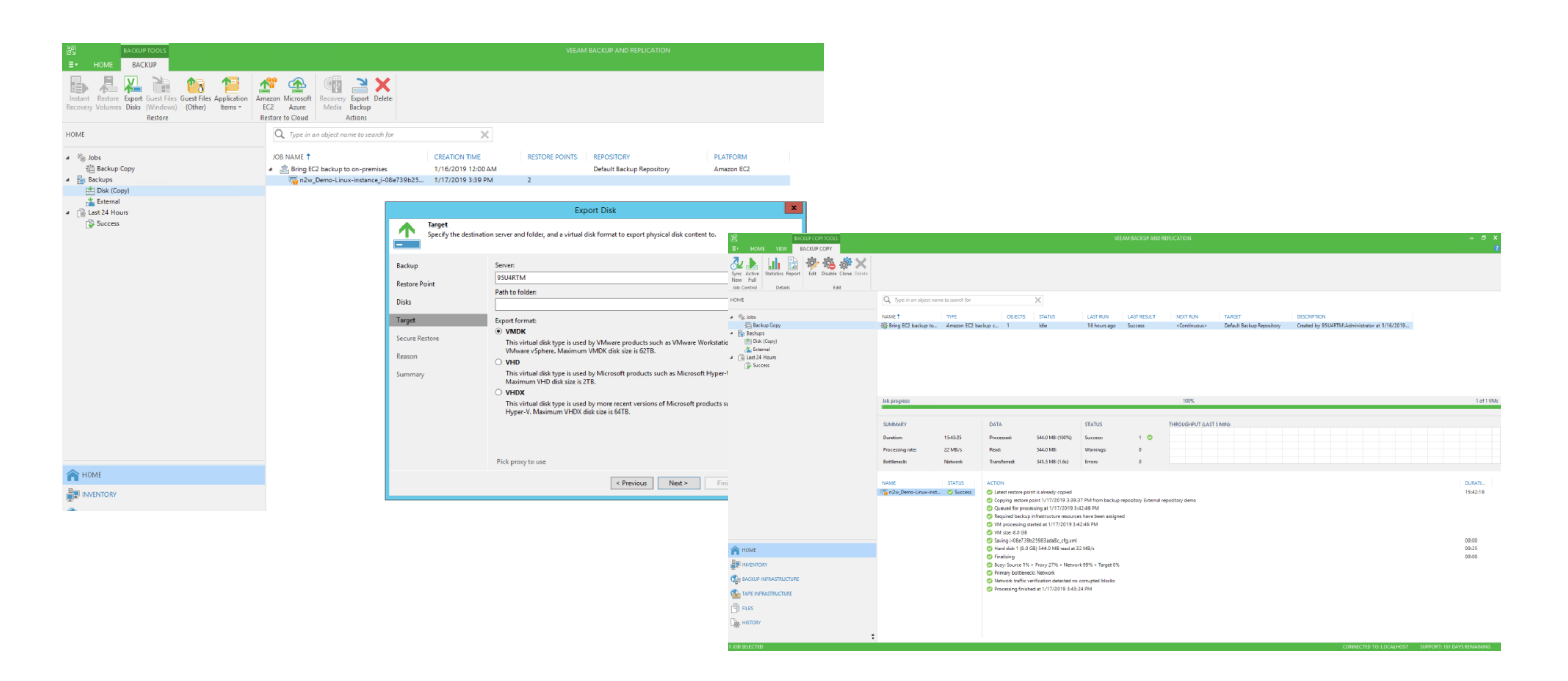Image resolution: width=1568 pixels, height=681 pixels.
Task: Collapse the Last 24 Hours tree node
Action: tap(68, 213)
